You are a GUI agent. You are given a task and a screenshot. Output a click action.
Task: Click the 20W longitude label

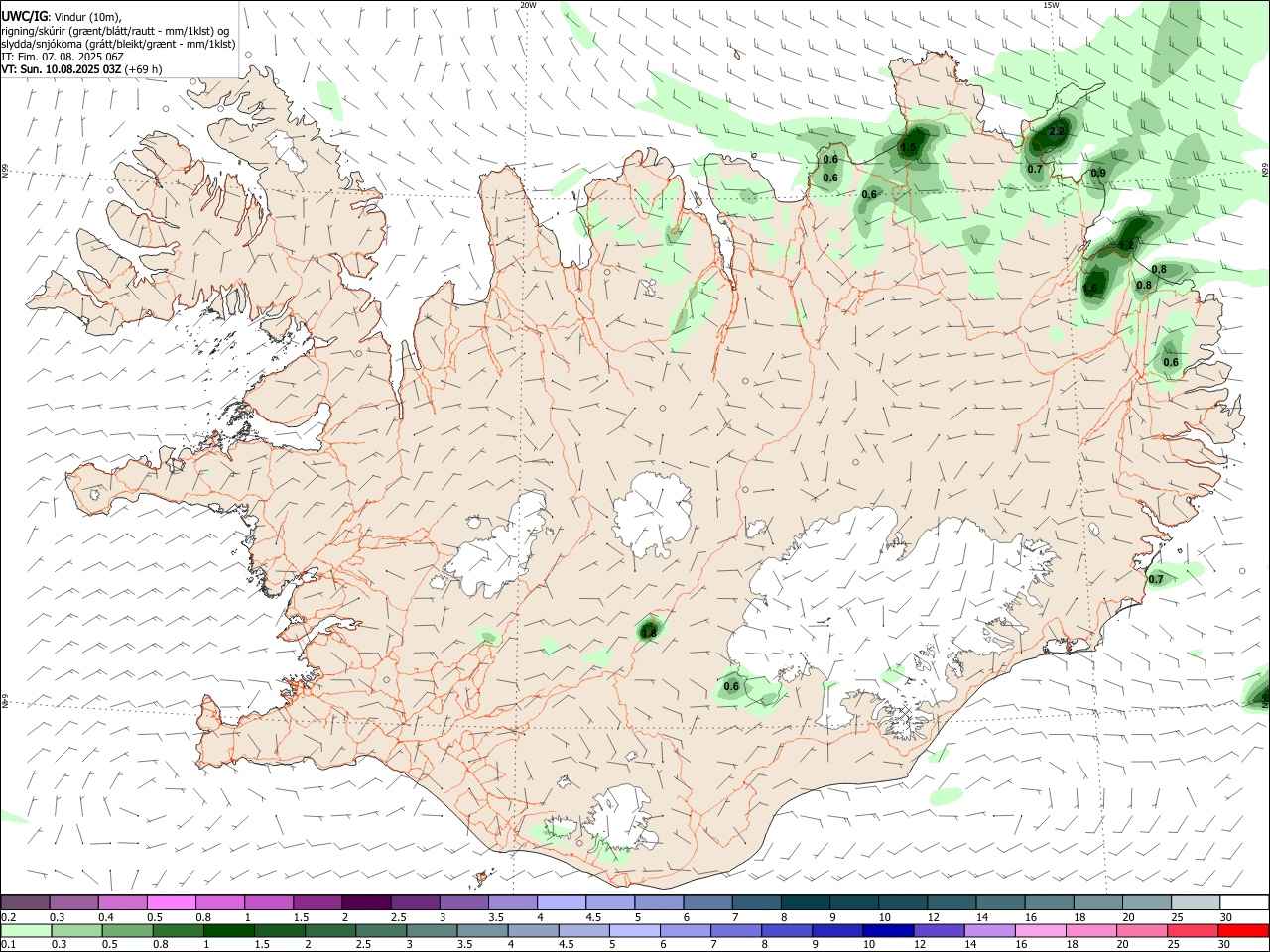pyautogui.click(x=528, y=5)
